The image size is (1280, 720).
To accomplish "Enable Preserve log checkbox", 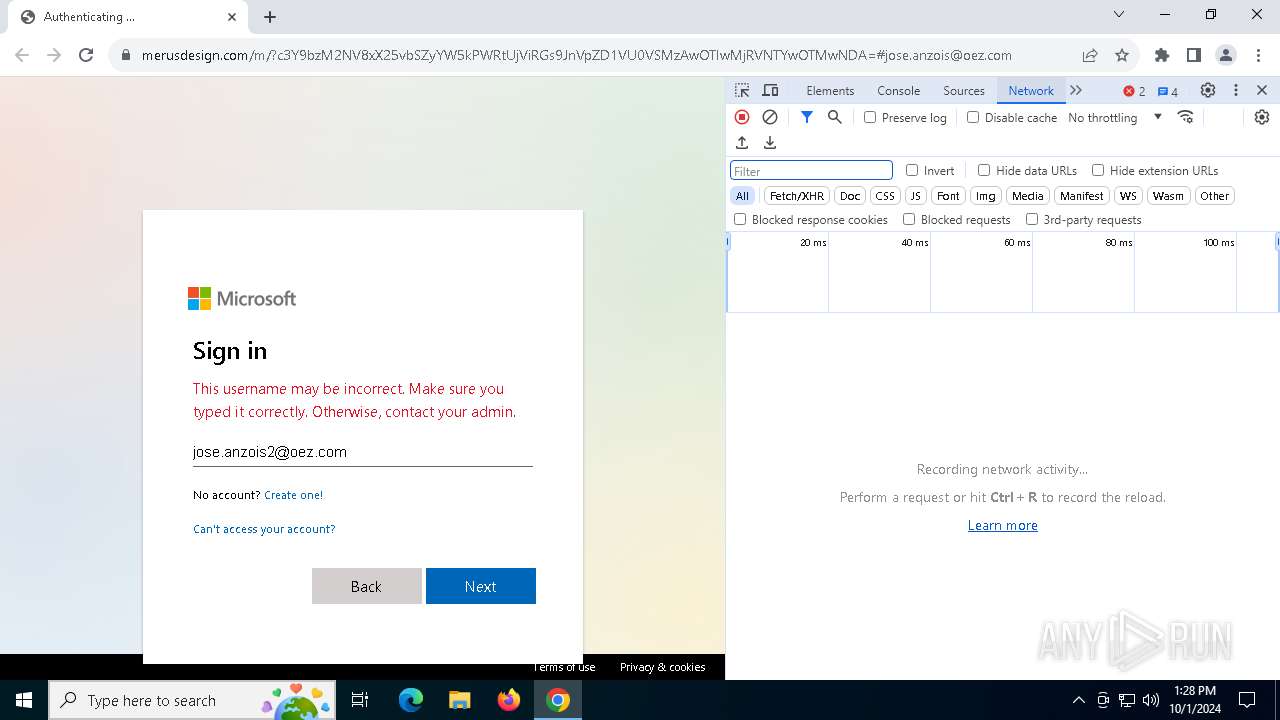I will [x=870, y=117].
